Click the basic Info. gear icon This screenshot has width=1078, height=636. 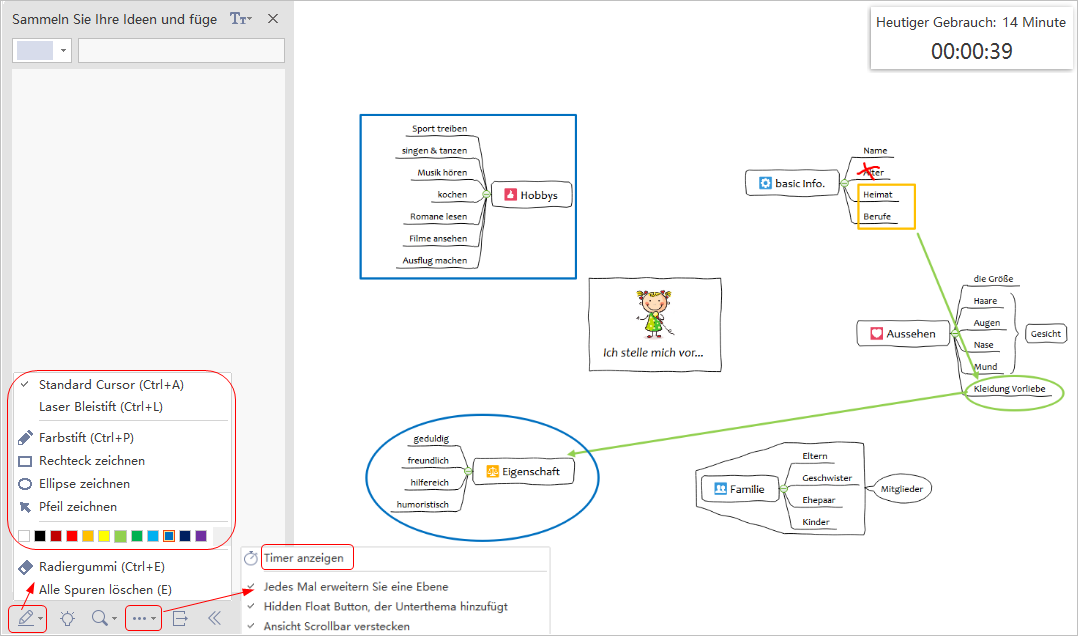[765, 183]
